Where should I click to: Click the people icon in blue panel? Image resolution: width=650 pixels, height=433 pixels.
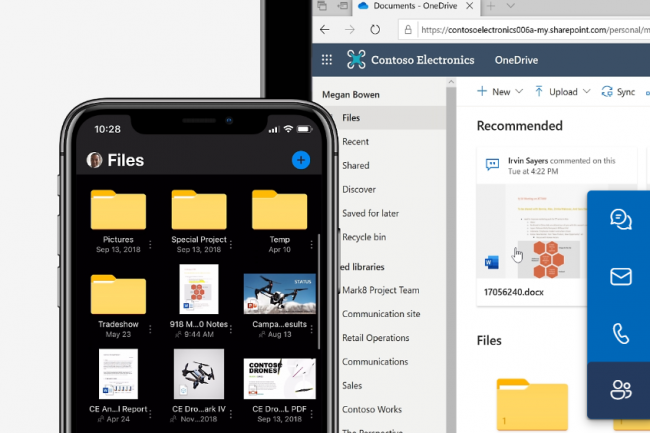click(x=621, y=389)
